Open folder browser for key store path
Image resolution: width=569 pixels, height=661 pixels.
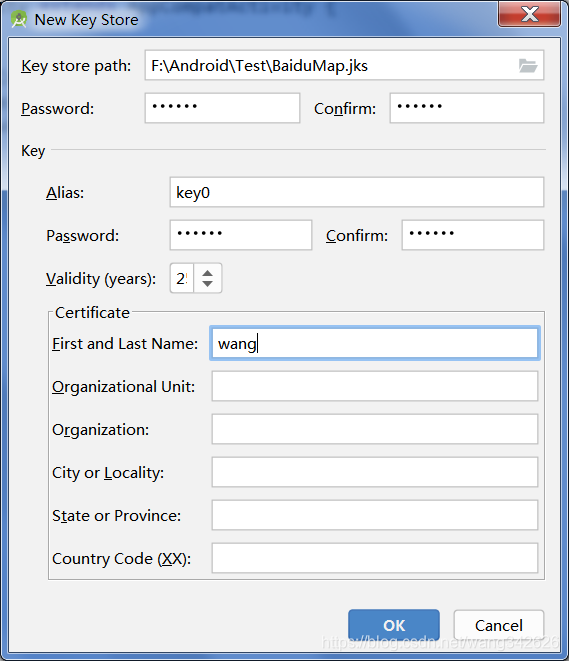pyautogui.click(x=528, y=66)
